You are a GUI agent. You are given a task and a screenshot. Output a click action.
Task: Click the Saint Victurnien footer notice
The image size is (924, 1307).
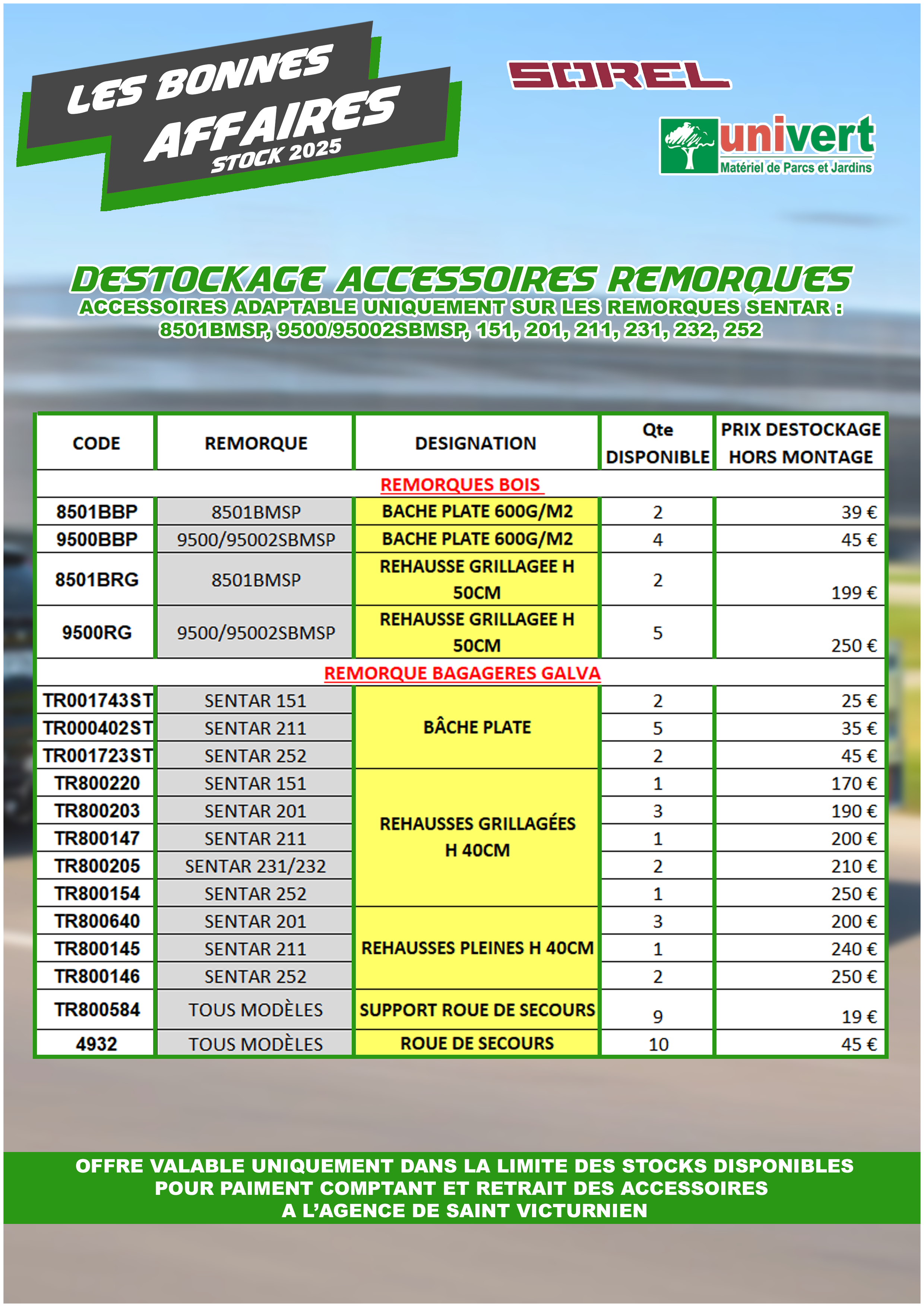(462, 1188)
